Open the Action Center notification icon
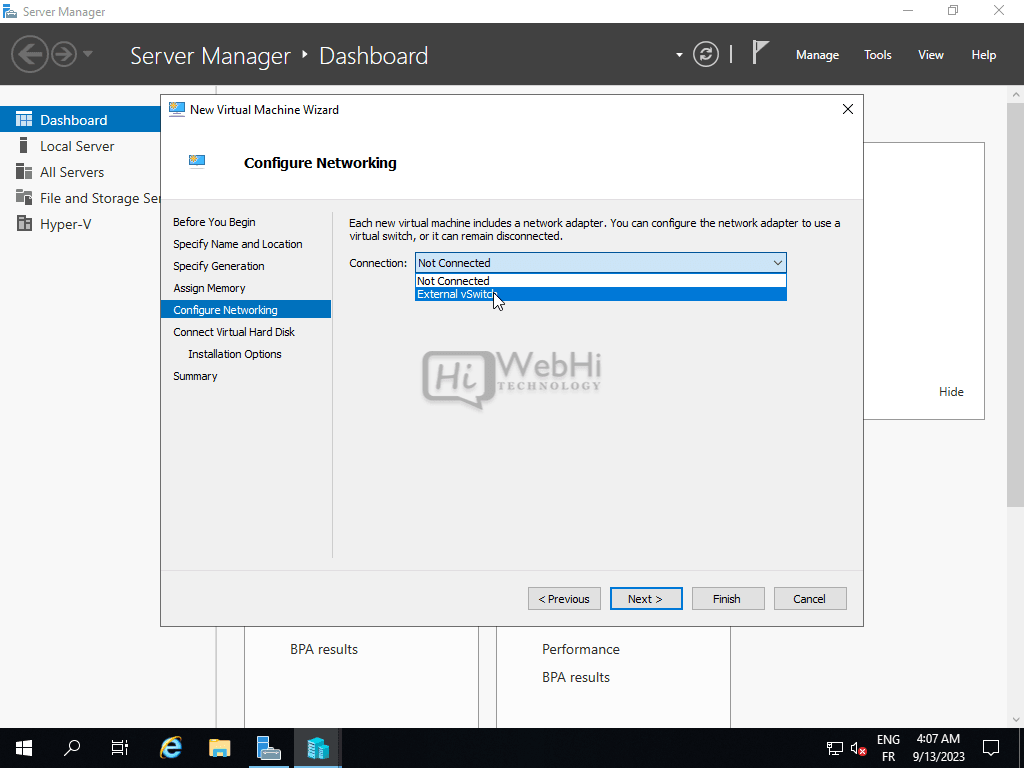 click(991, 748)
